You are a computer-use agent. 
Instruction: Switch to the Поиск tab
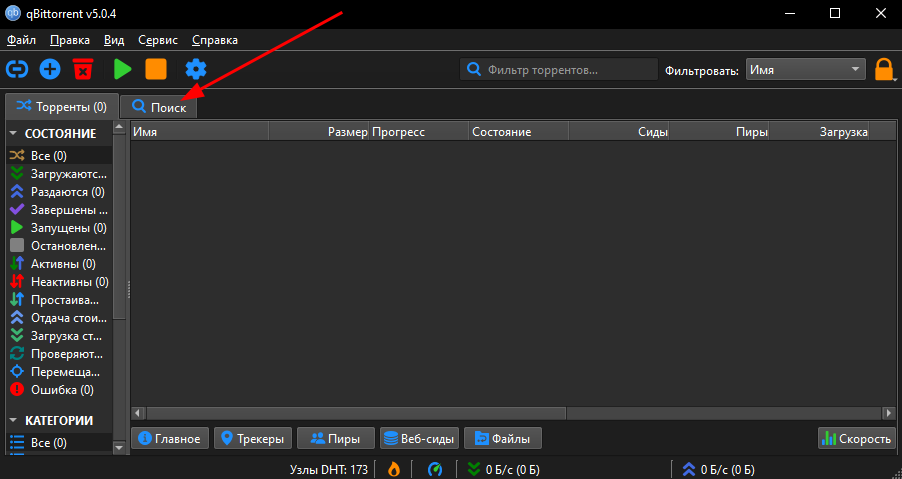click(x=159, y=107)
